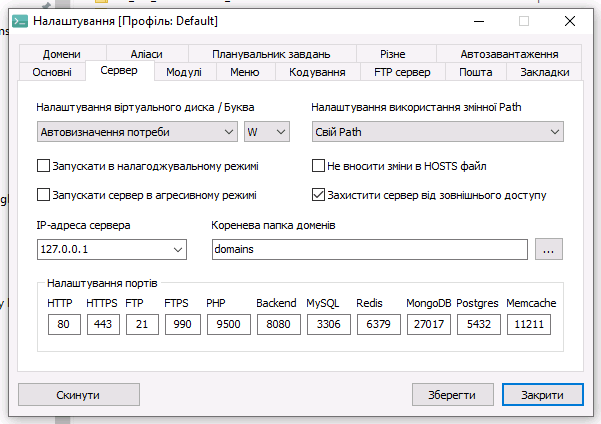This screenshot has width=601, height=424.
Task: Select the HTTP port 80 field
Action: pos(63,325)
